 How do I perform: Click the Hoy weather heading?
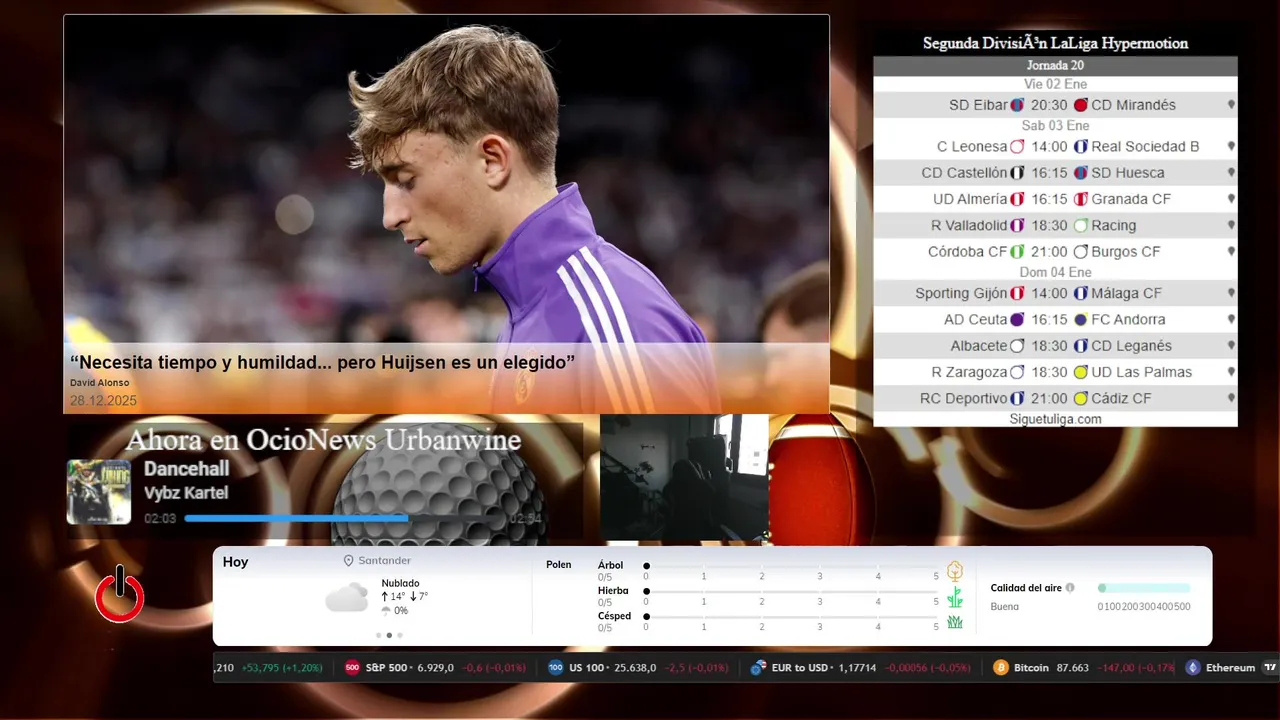click(235, 562)
